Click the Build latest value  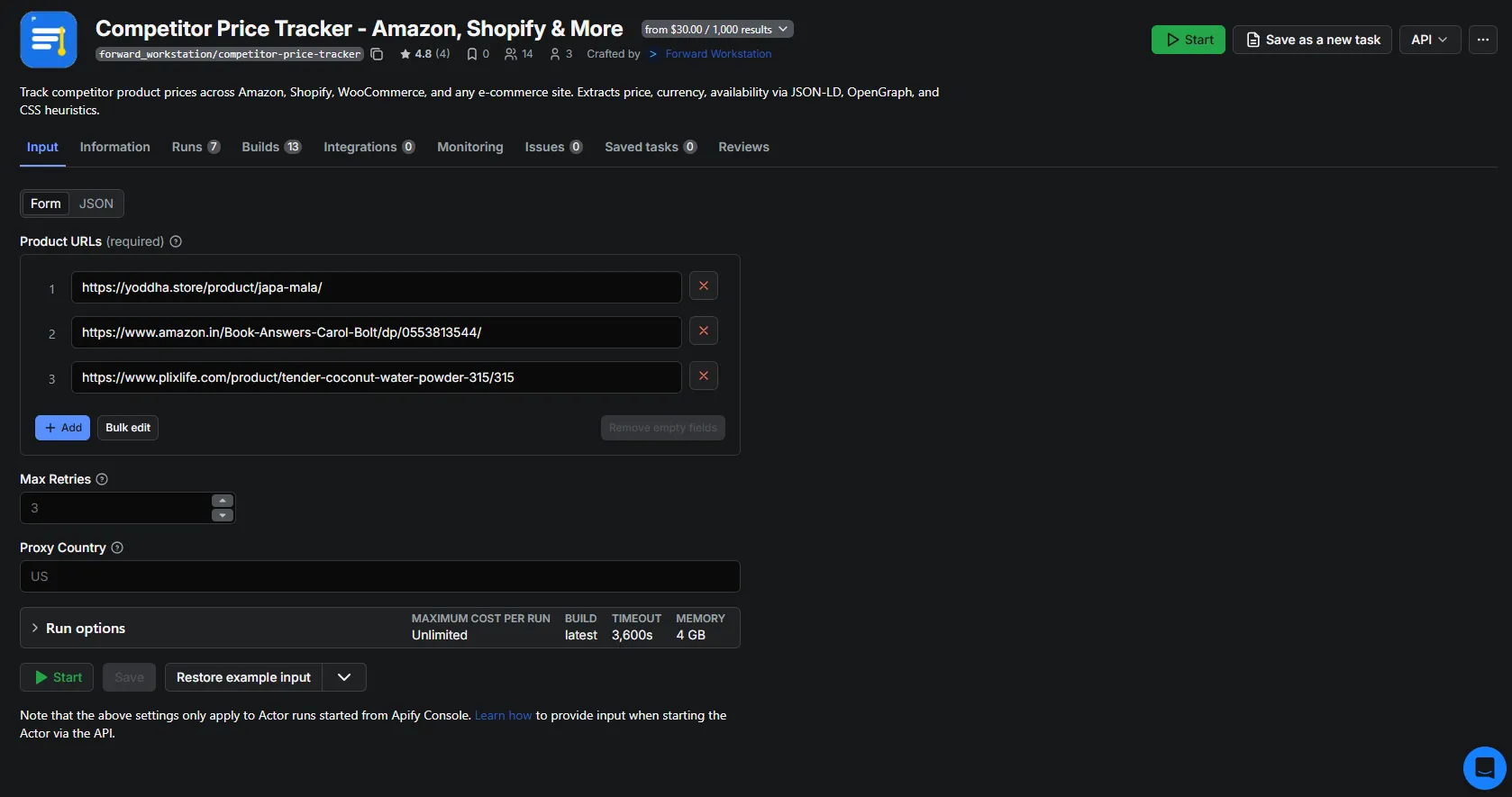coord(581,635)
